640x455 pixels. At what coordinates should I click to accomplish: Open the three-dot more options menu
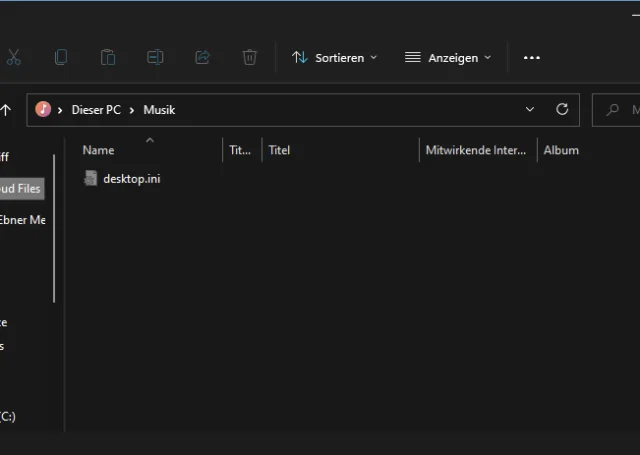click(532, 58)
